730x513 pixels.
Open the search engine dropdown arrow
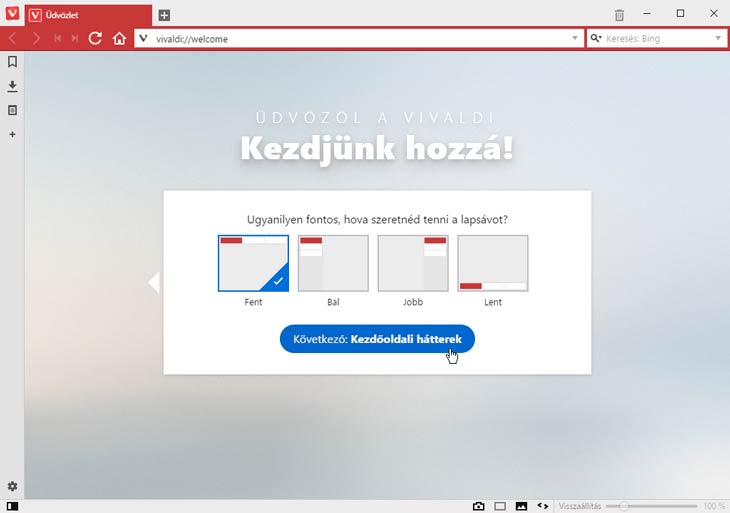tap(718, 38)
